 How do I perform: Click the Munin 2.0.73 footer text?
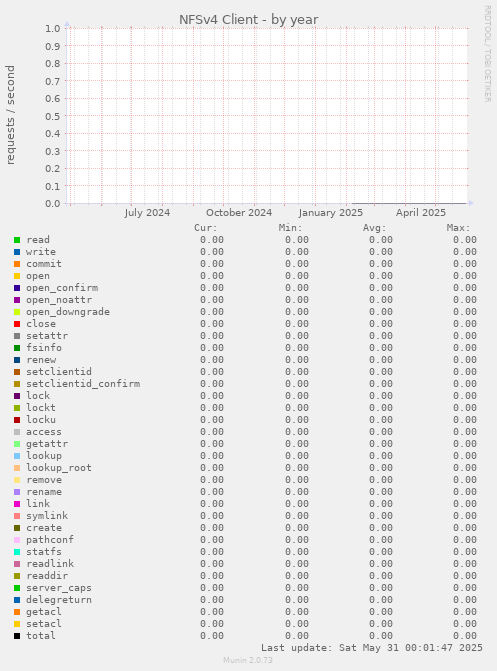(x=248, y=660)
